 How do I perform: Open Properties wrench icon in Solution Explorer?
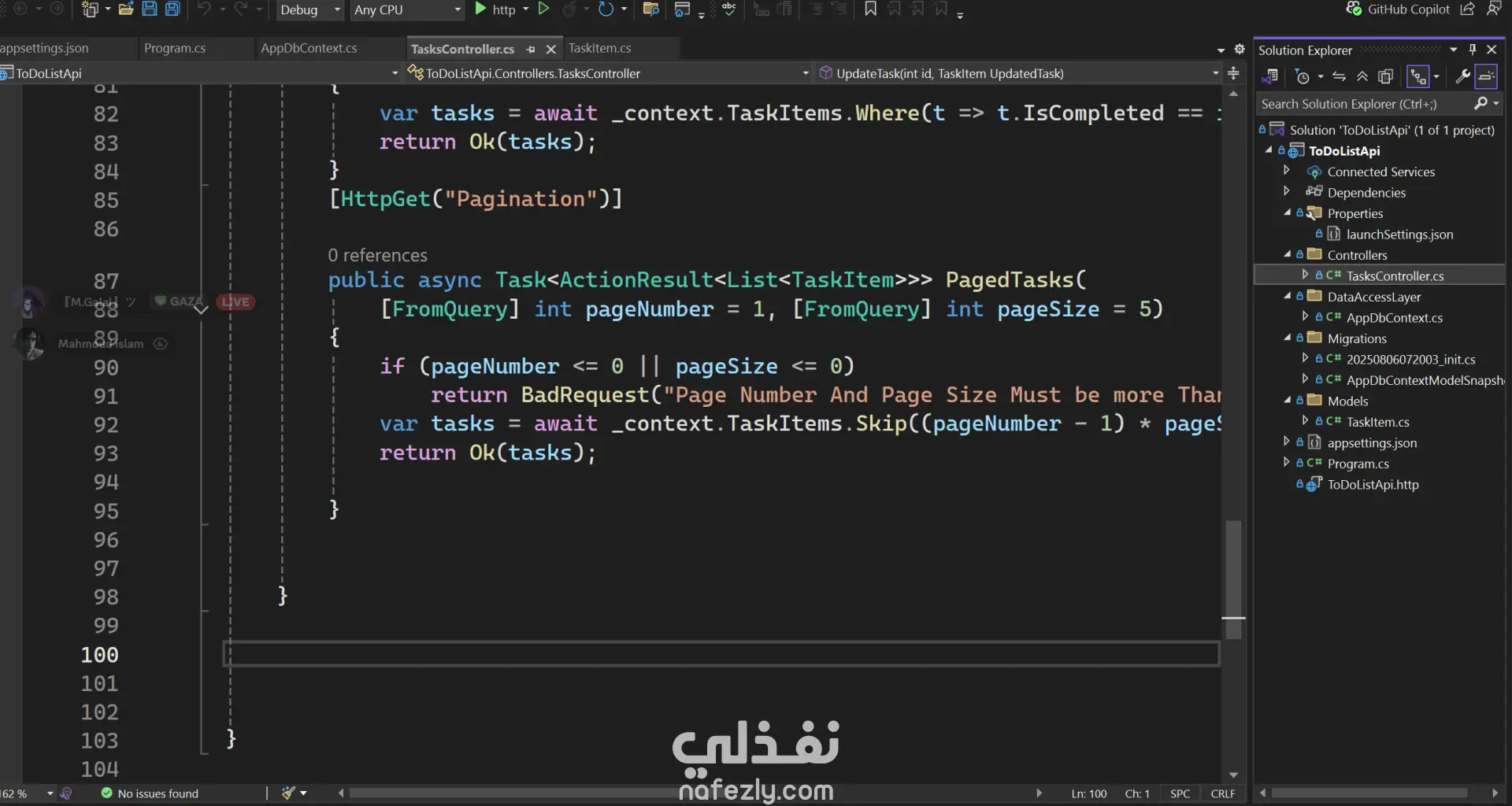(x=1462, y=76)
